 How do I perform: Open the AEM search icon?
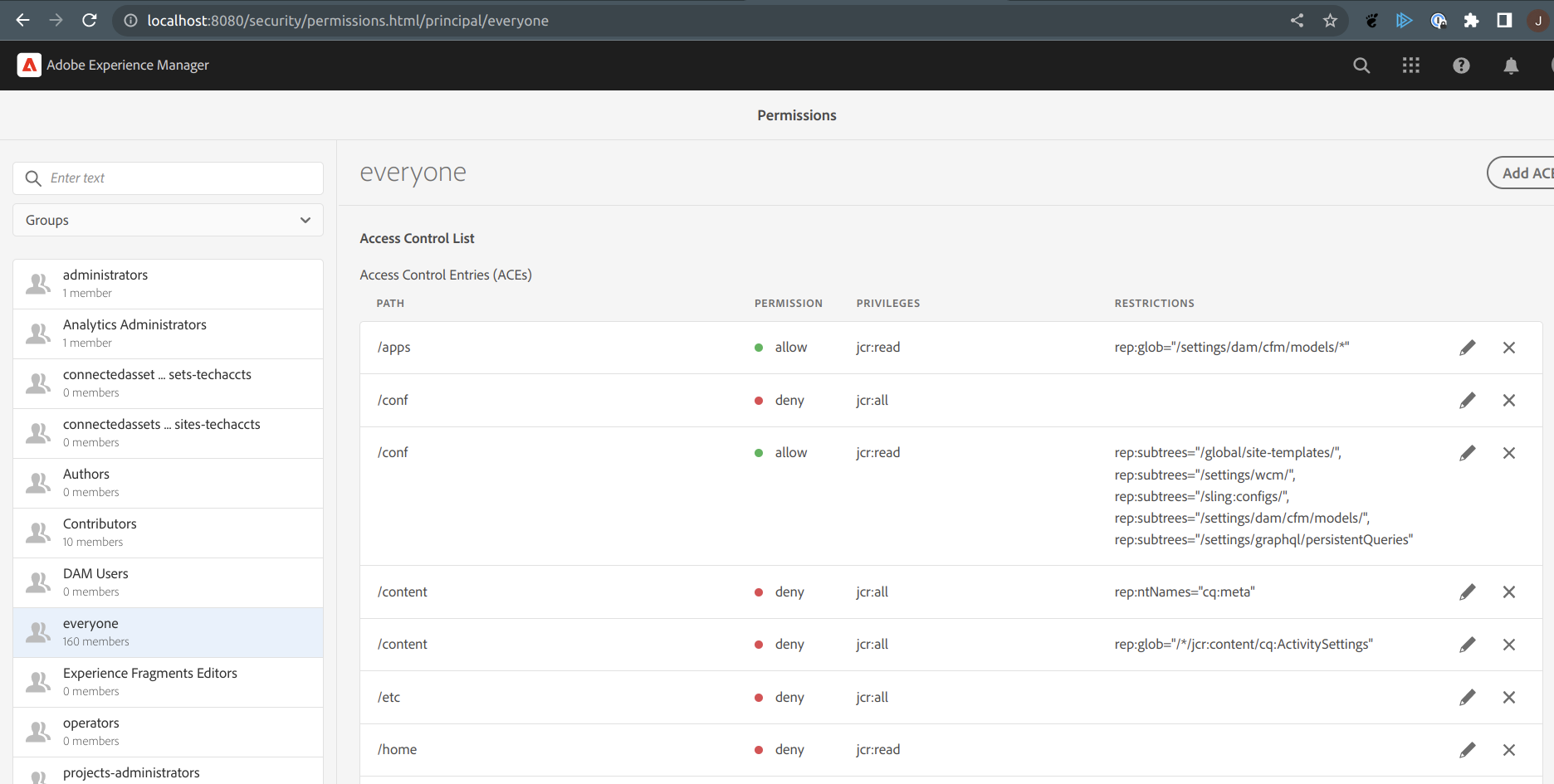click(1361, 66)
